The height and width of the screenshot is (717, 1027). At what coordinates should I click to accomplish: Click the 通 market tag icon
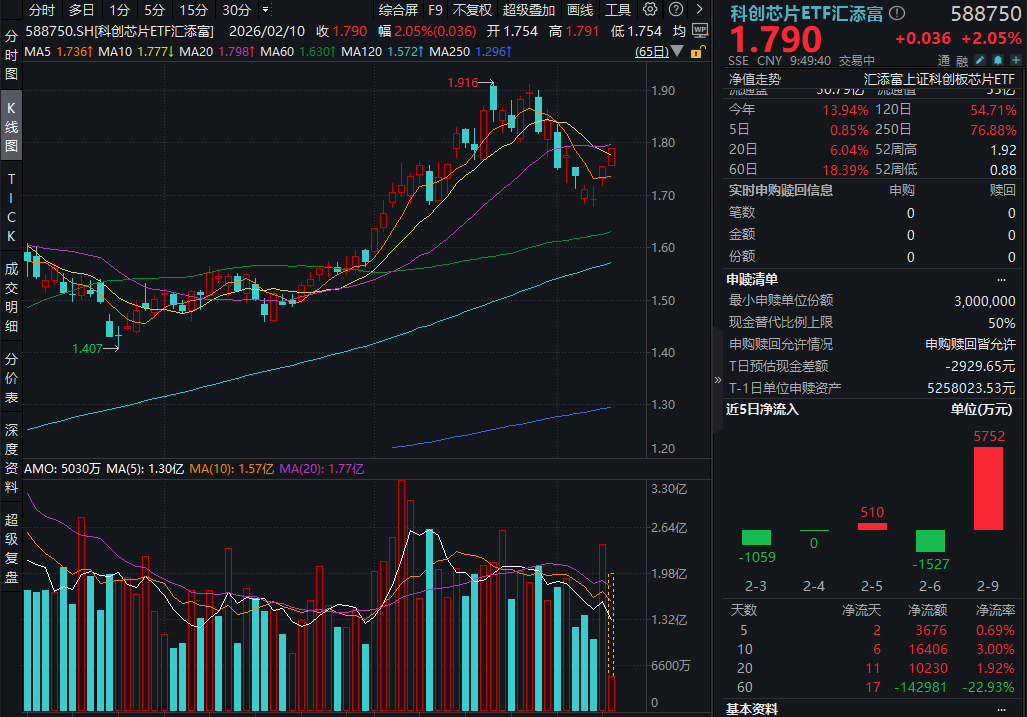pyautogui.click(x=945, y=59)
